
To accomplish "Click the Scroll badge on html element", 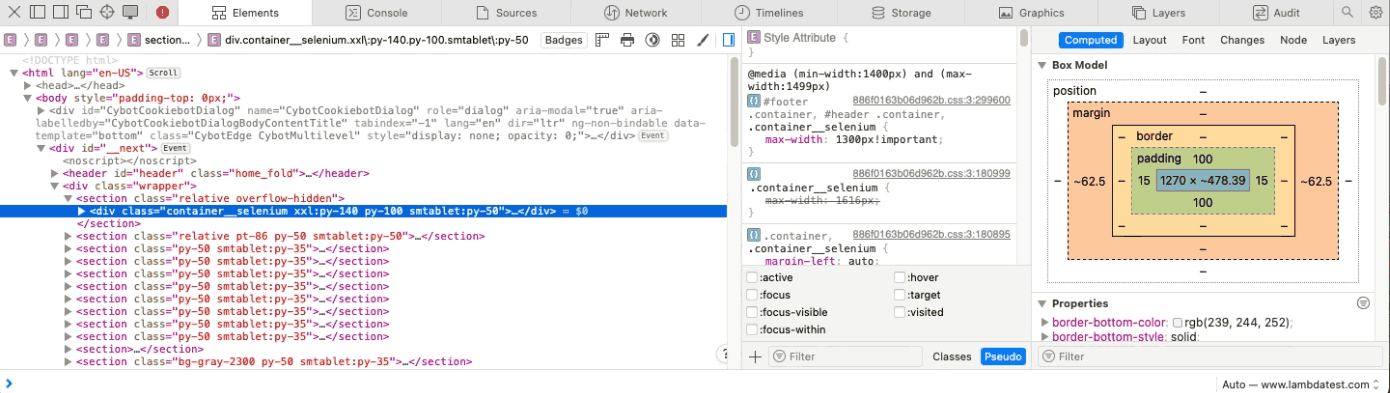I will (163, 73).
